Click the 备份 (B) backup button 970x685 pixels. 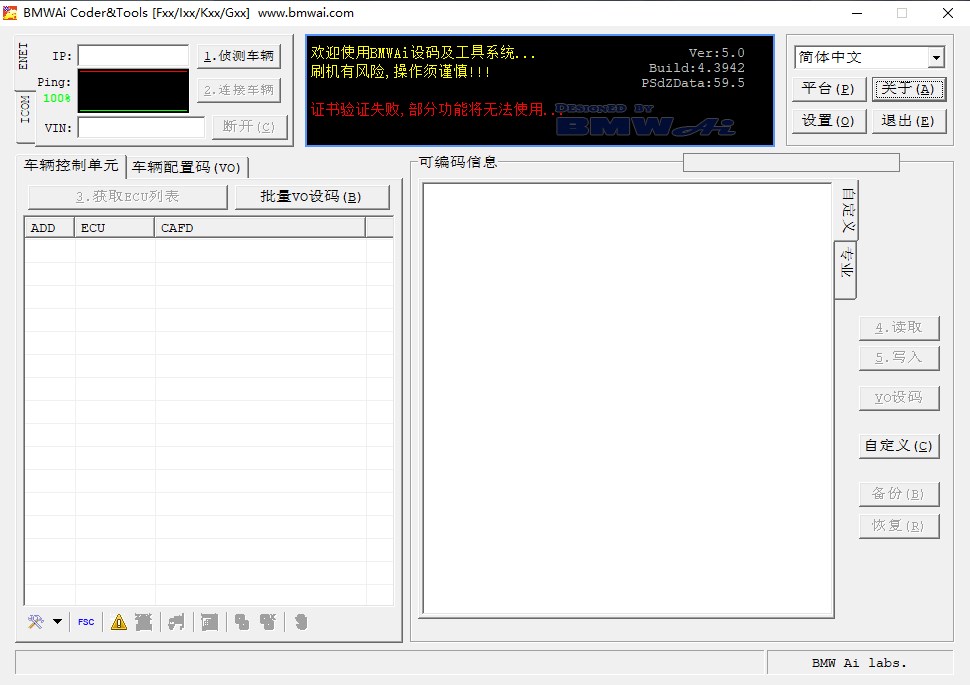[899, 494]
